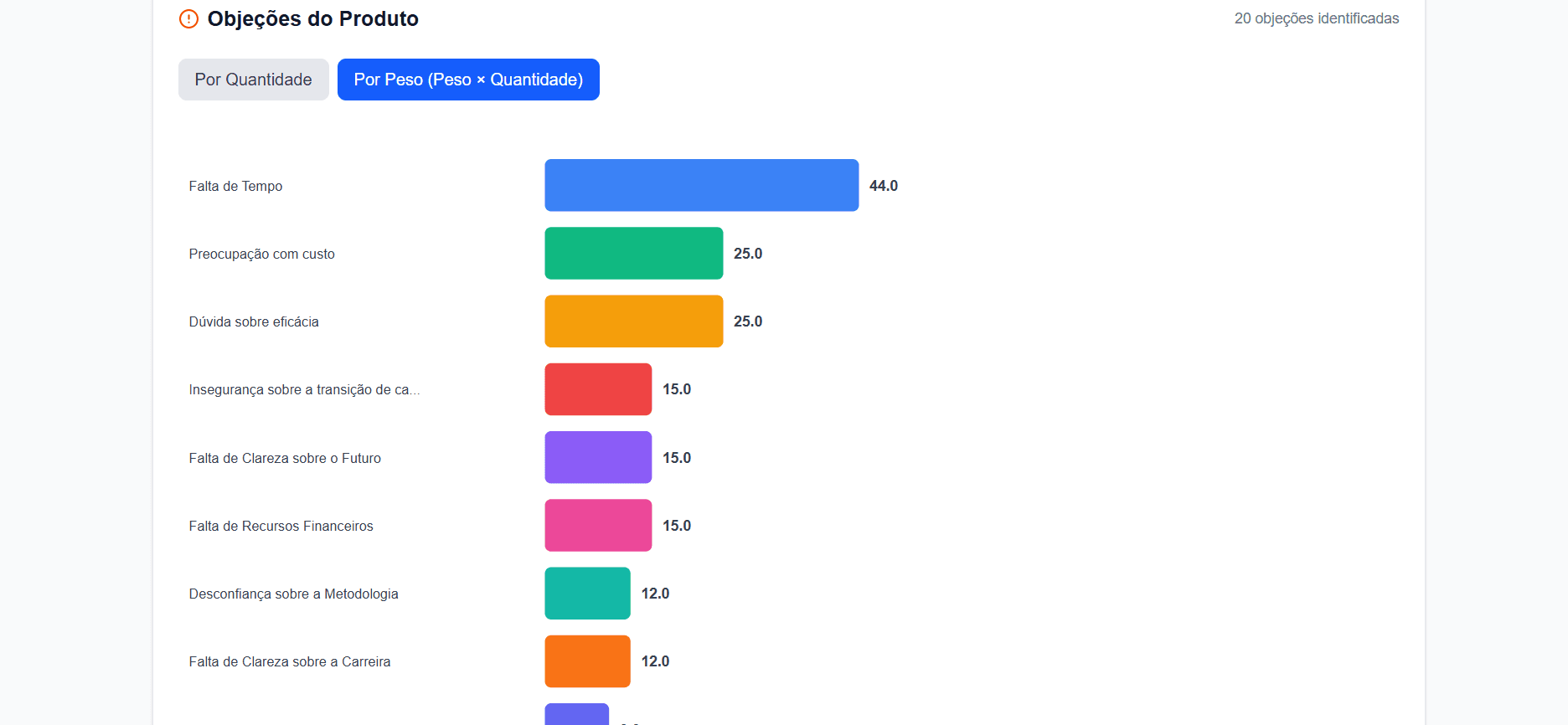Image resolution: width=1568 pixels, height=725 pixels.
Task: Click the green Preocupação com custo bar
Action: (x=633, y=253)
